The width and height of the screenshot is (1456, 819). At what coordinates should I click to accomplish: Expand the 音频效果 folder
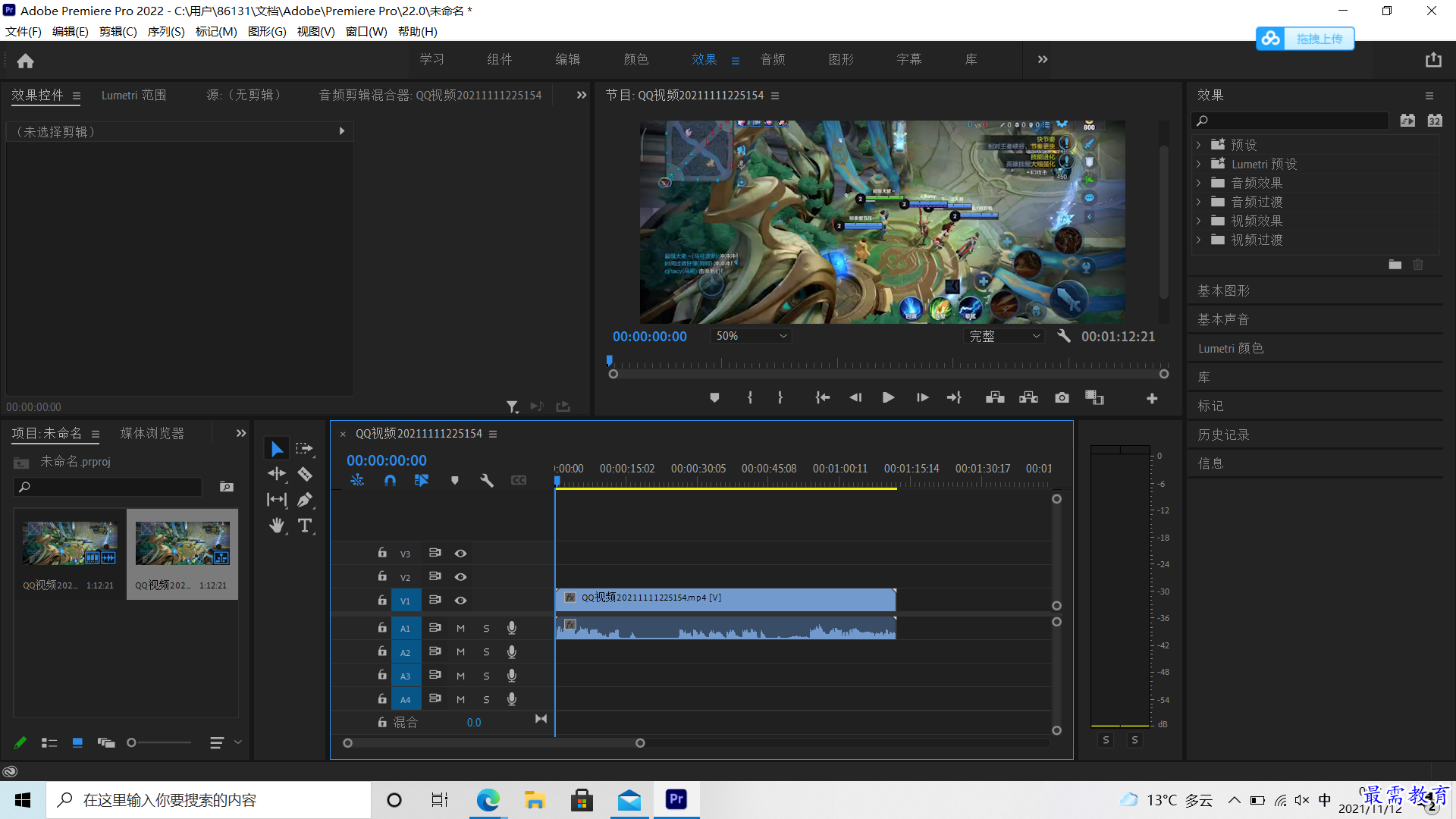click(x=1198, y=183)
